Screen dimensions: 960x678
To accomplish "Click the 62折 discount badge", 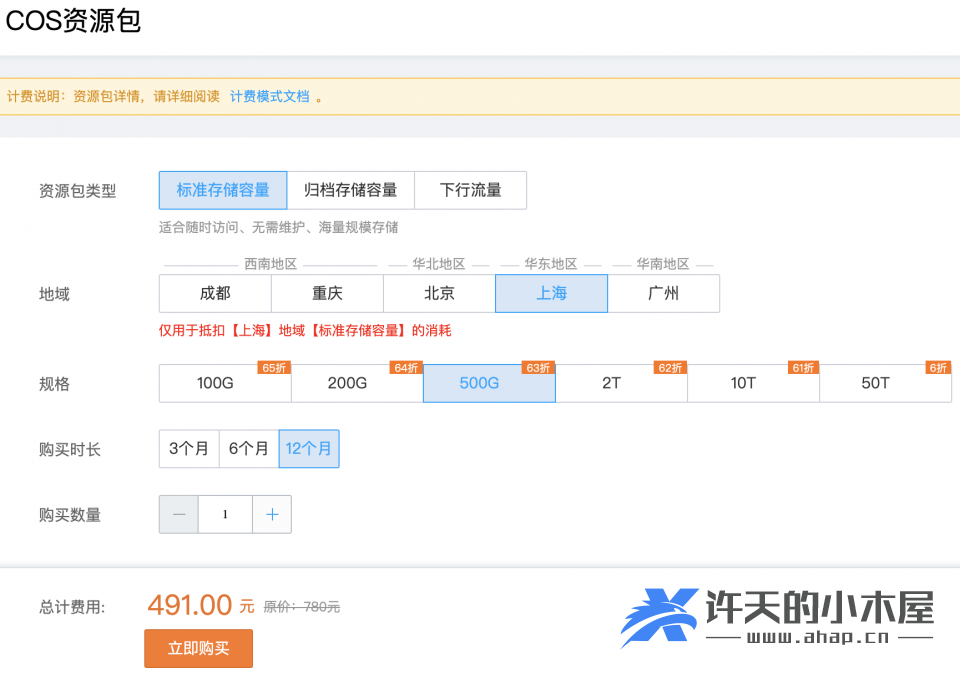I will coord(670,367).
